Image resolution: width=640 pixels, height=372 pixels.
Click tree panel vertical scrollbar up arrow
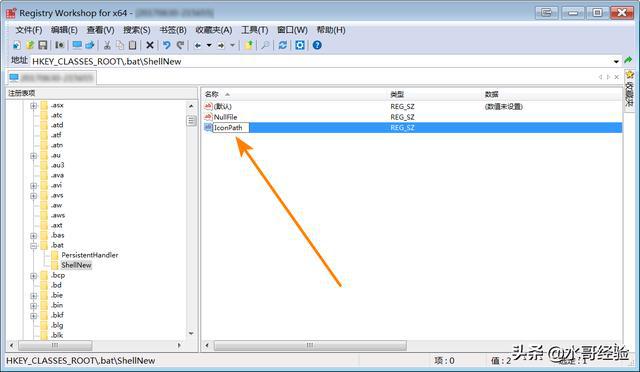coord(191,106)
